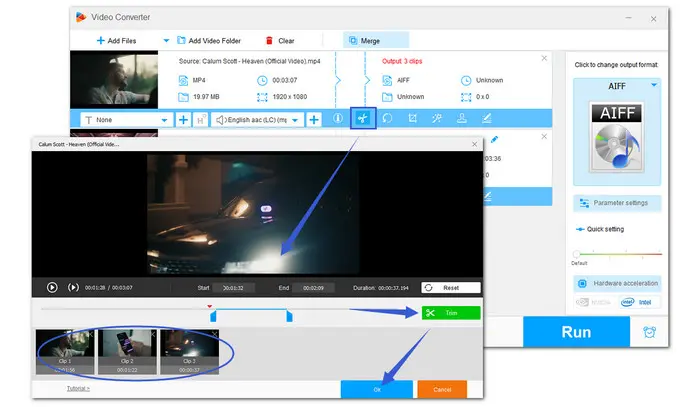
Task: Click Add Files
Action: pos(116,41)
